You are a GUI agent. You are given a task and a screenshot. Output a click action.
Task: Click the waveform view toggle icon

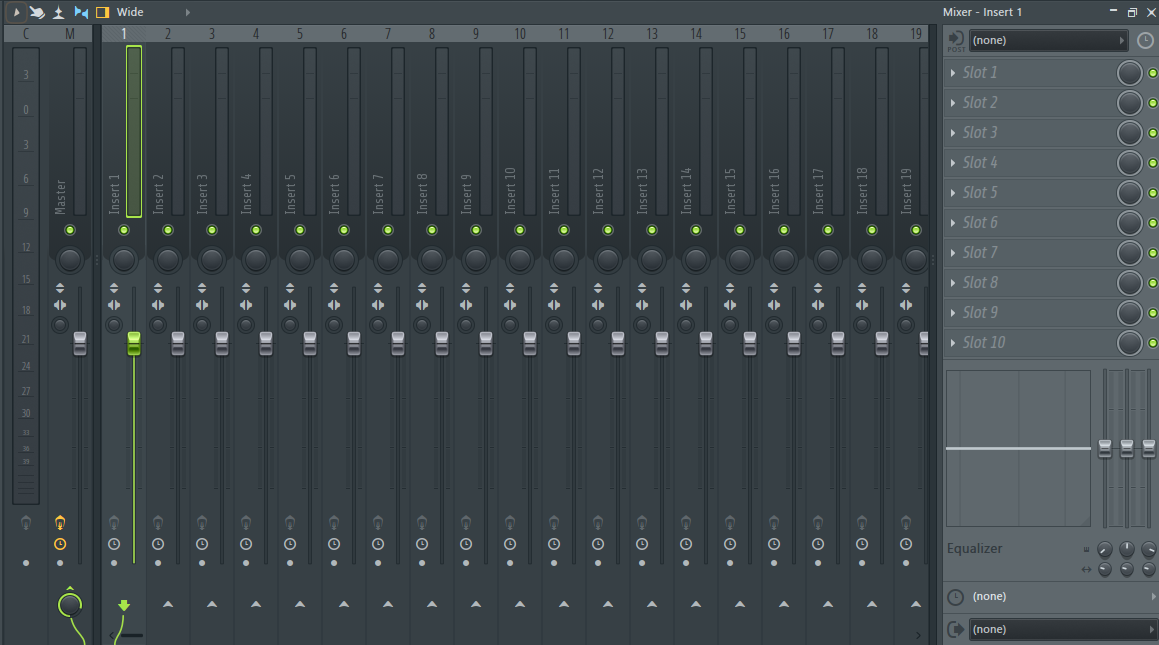click(x=59, y=12)
